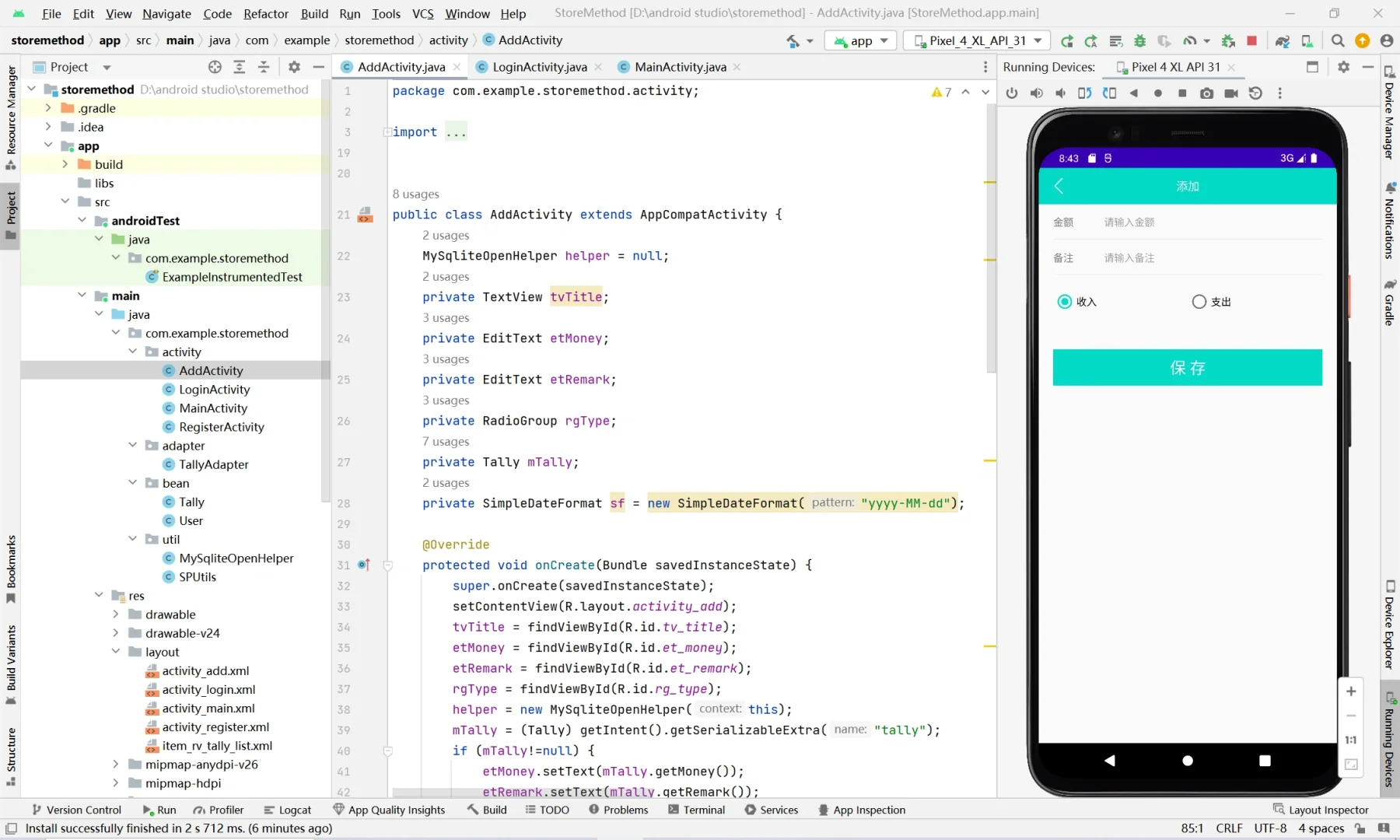This screenshot has height=840, width=1400.
Task: Open the Debug tool icon in toolbar
Action: (1140, 40)
